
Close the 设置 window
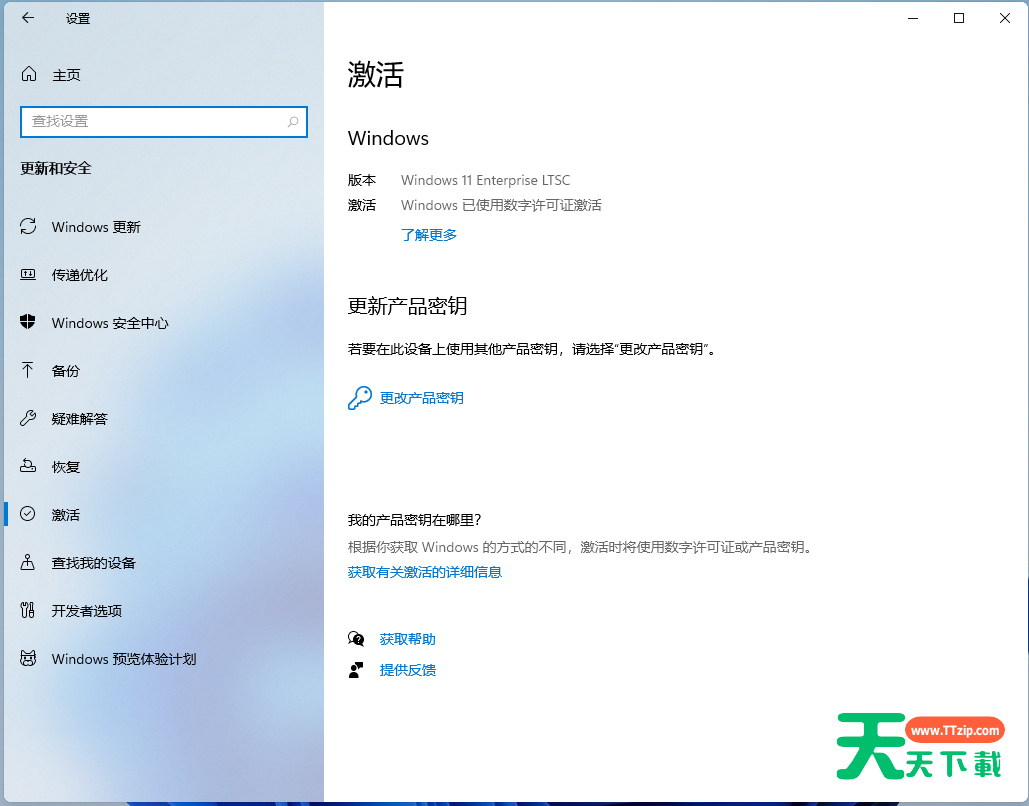[1005, 18]
